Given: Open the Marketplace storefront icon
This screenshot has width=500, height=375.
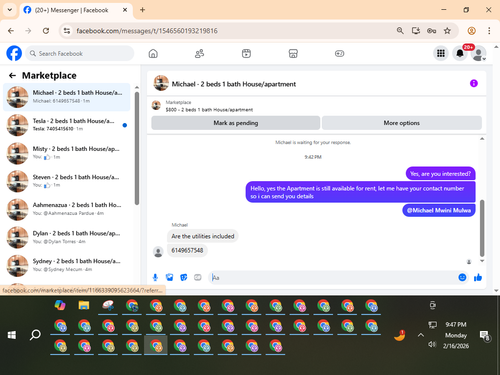Looking at the screenshot, I should coord(293,53).
